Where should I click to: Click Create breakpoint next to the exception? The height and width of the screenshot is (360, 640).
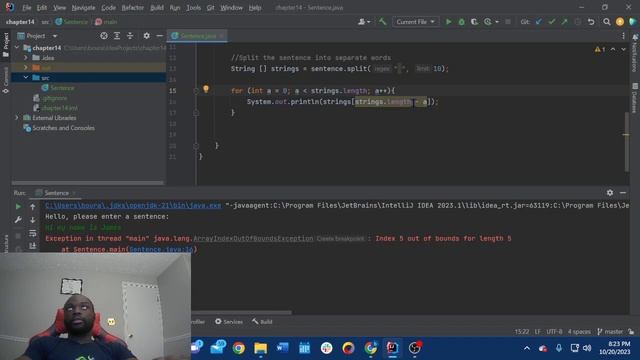point(340,239)
